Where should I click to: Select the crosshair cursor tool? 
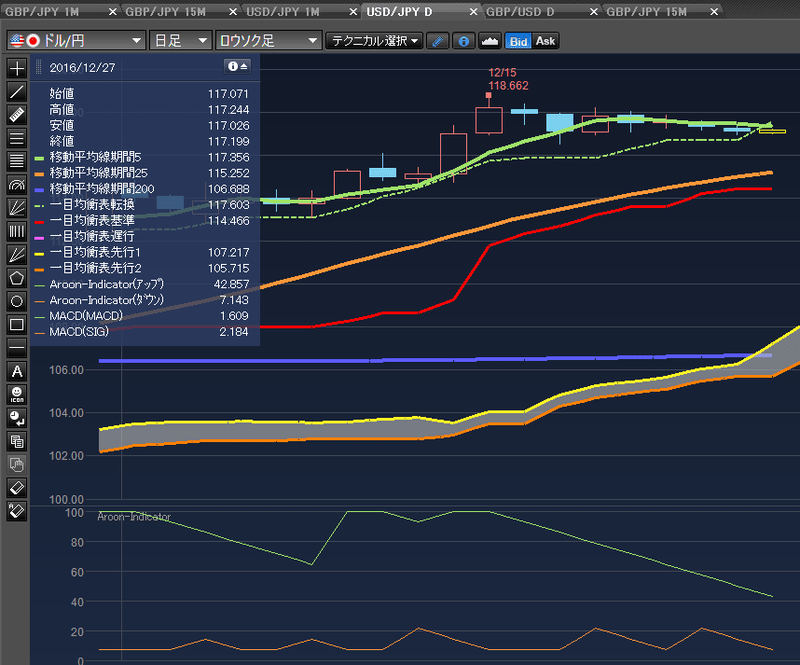click(17, 68)
